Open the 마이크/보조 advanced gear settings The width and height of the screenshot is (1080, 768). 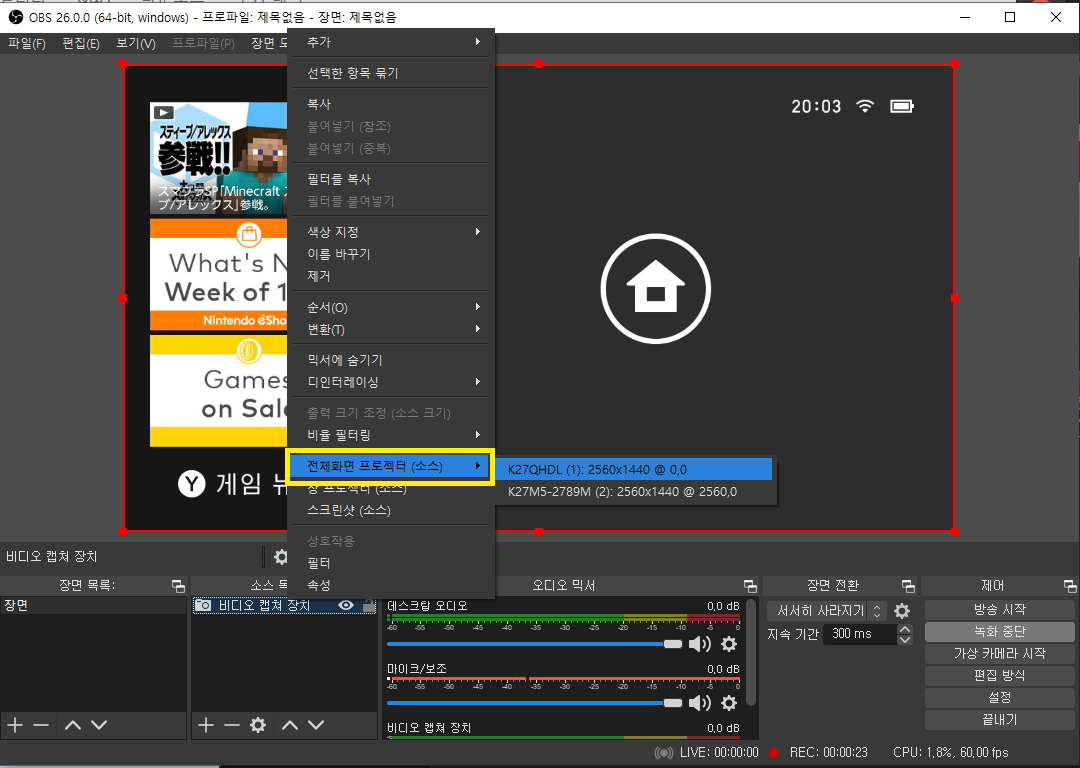coord(729,703)
